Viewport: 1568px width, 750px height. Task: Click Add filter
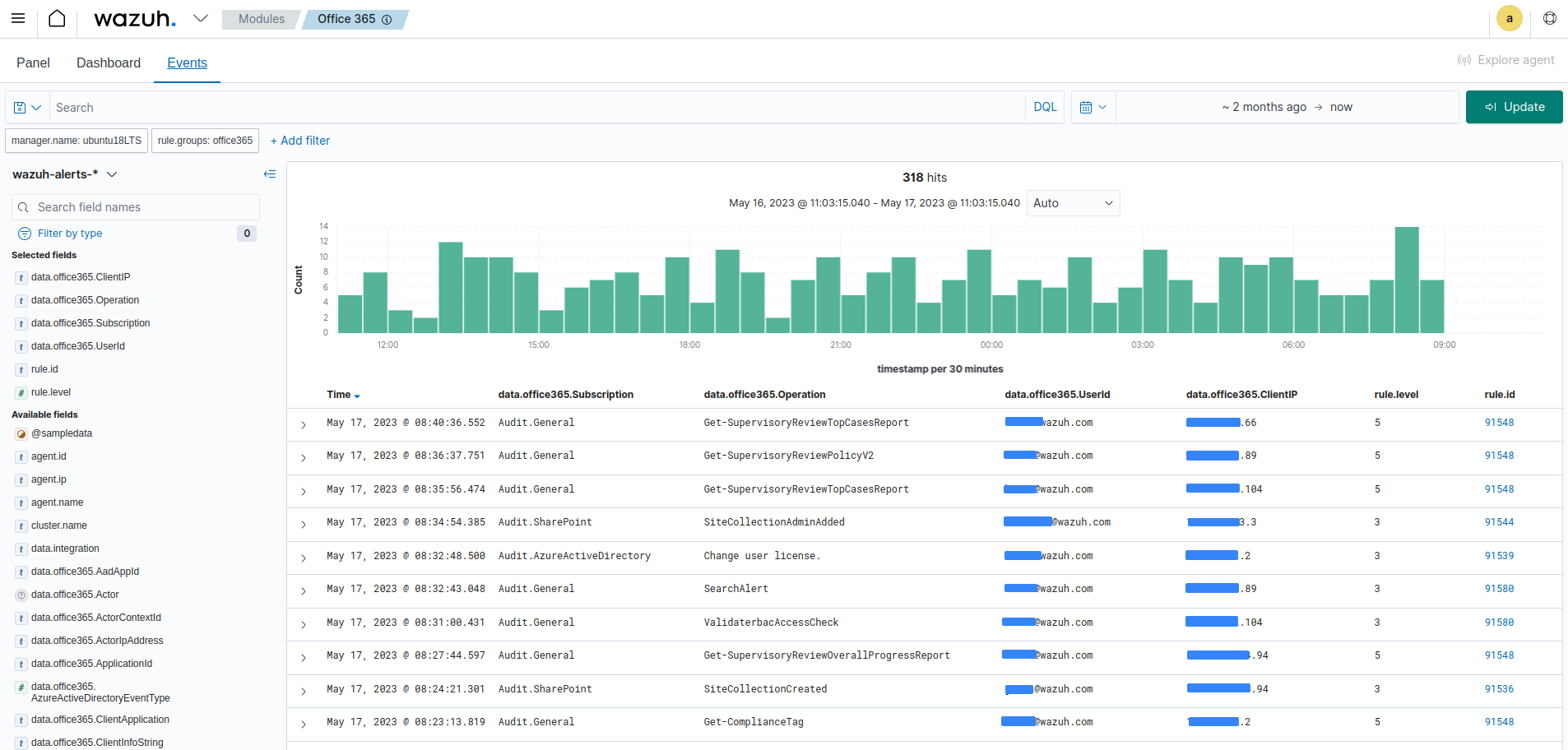click(300, 141)
